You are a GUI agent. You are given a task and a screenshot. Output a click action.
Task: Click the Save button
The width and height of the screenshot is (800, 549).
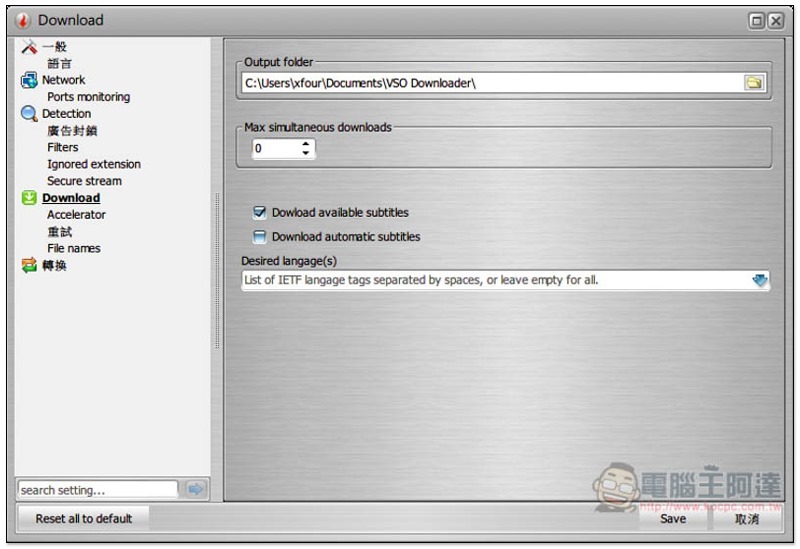coord(673,519)
